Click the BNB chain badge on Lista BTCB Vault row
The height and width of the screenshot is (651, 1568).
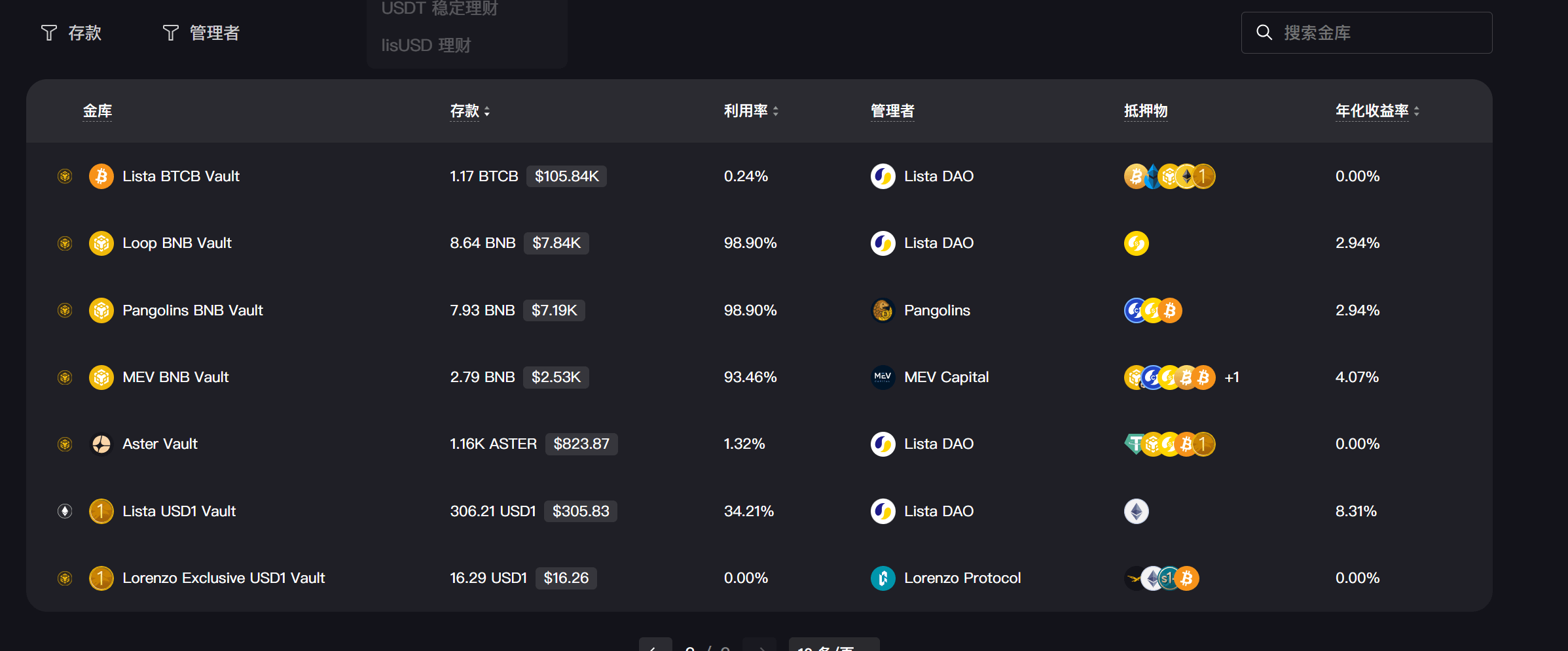65,176
